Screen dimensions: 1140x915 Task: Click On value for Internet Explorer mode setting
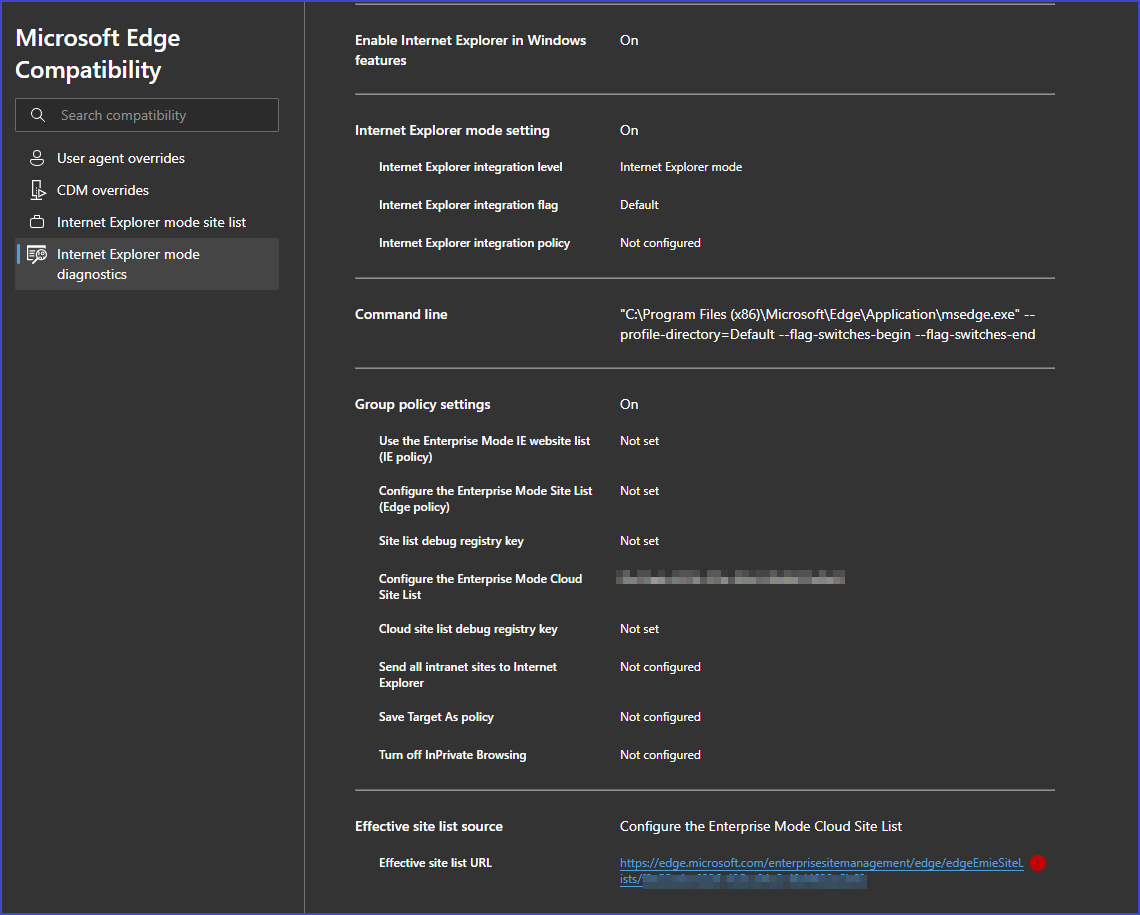pyautogui.click(x=629, y=131)
